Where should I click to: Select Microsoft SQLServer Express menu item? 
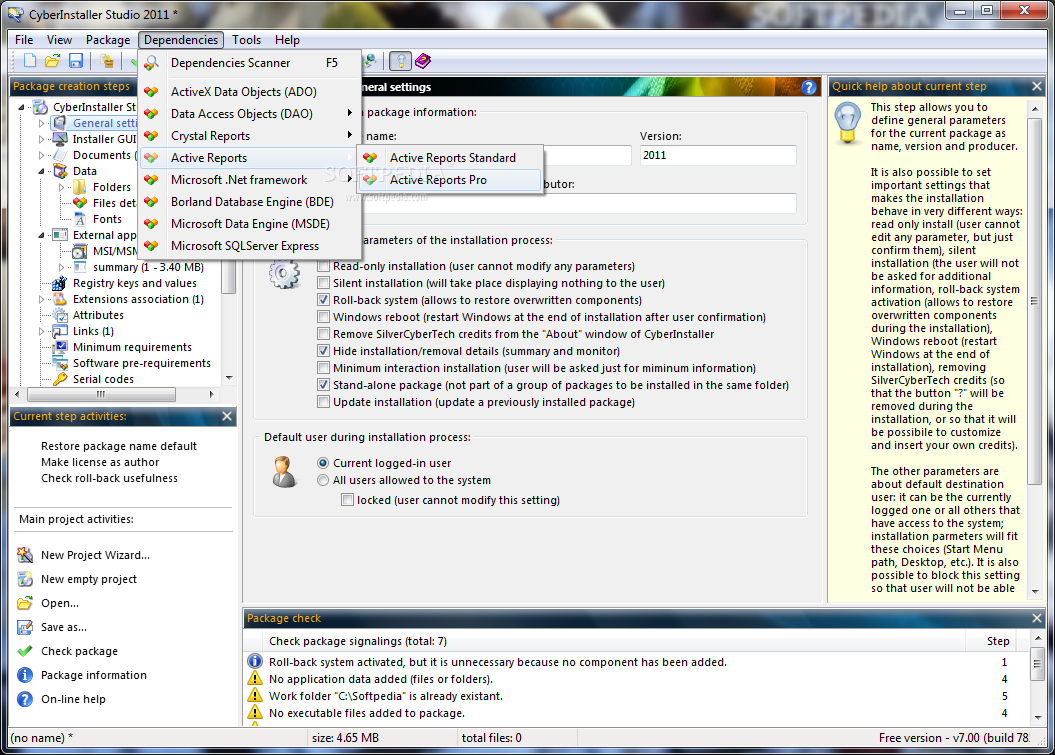click(x=250, y=246)
